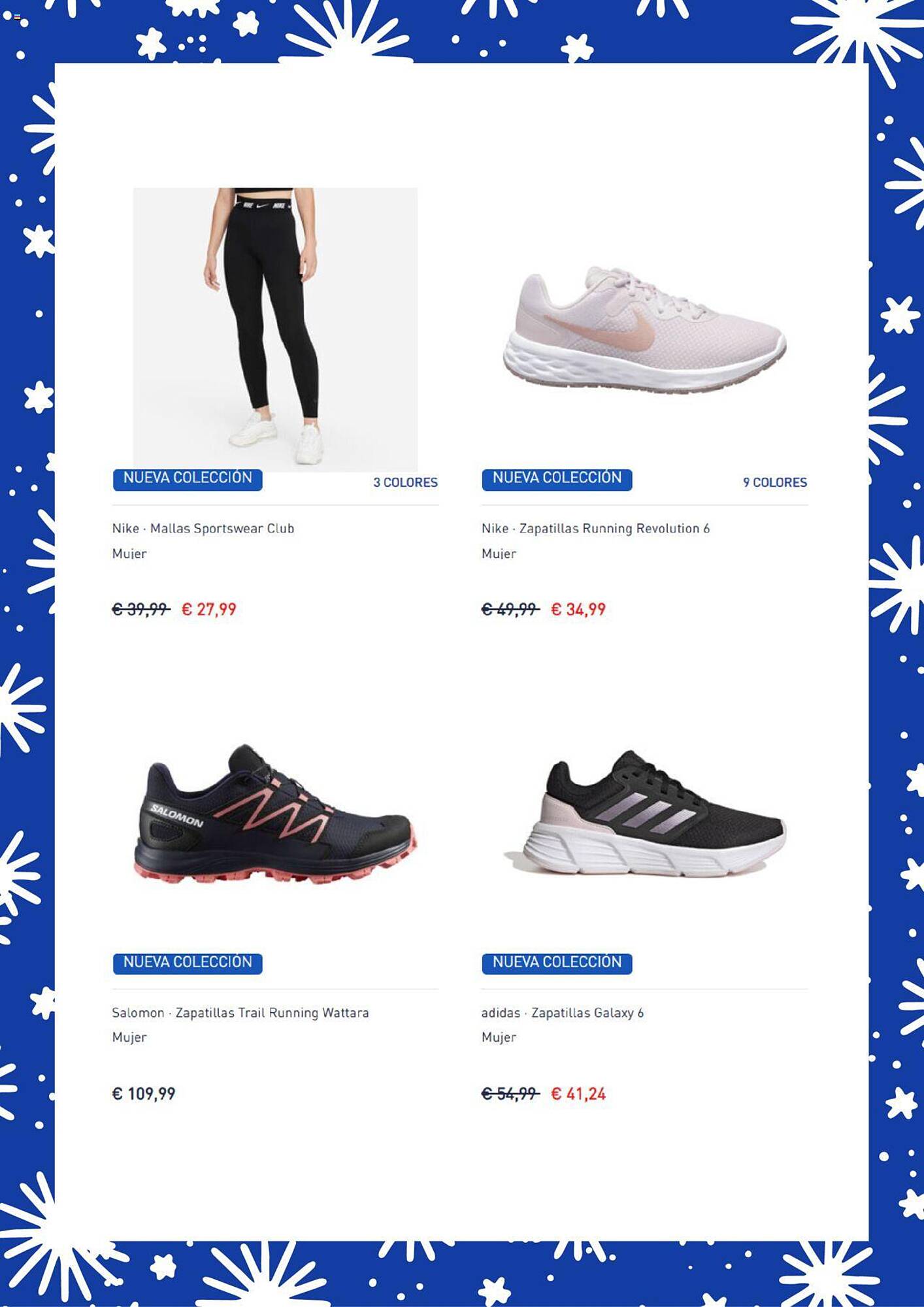Open the pink Nike Revolution 6 shoe image
The height and width of the screenshot is (1307, 924).
coord(645,330)
